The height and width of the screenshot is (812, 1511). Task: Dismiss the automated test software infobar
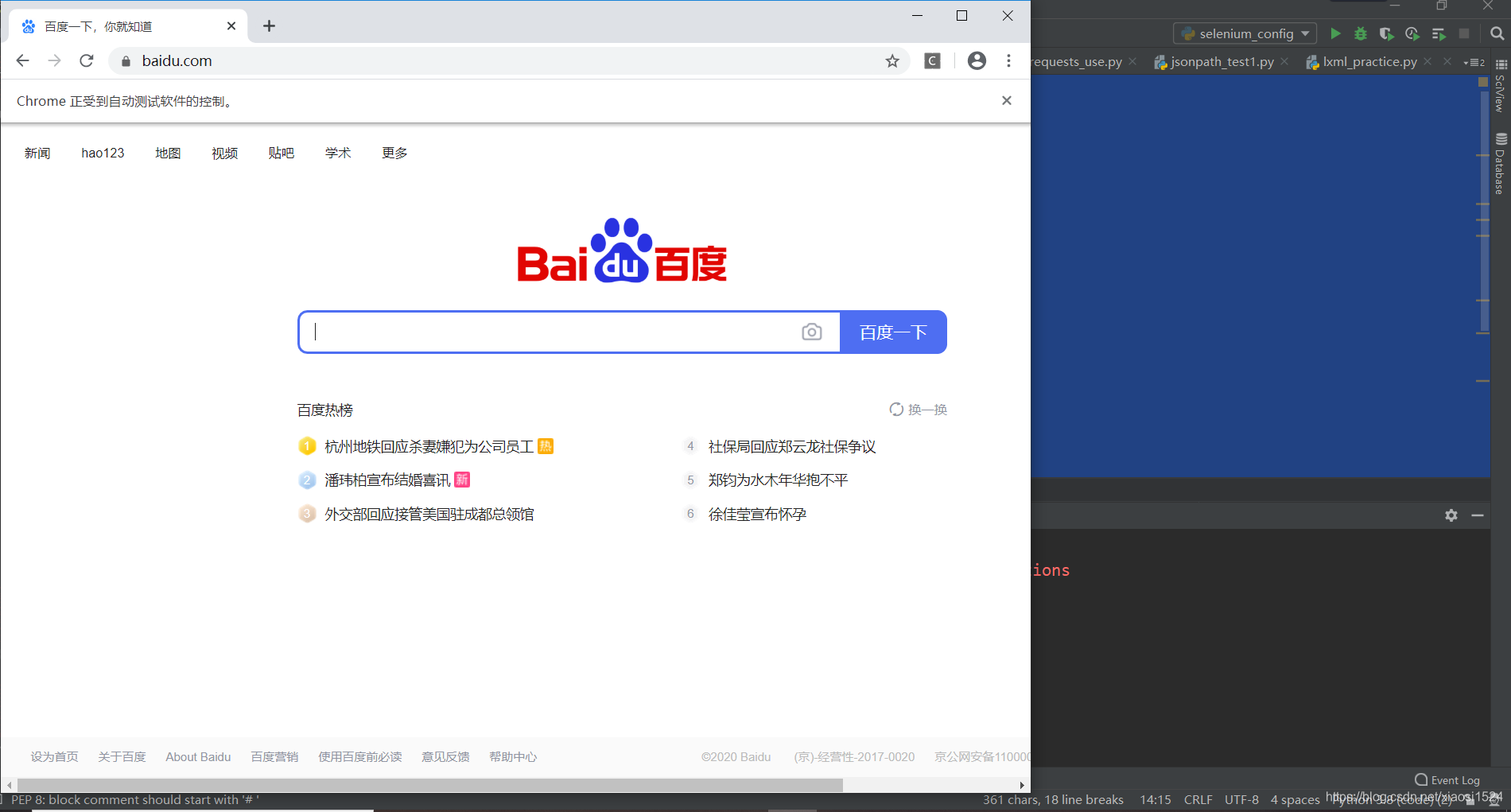click(1006, 100)
